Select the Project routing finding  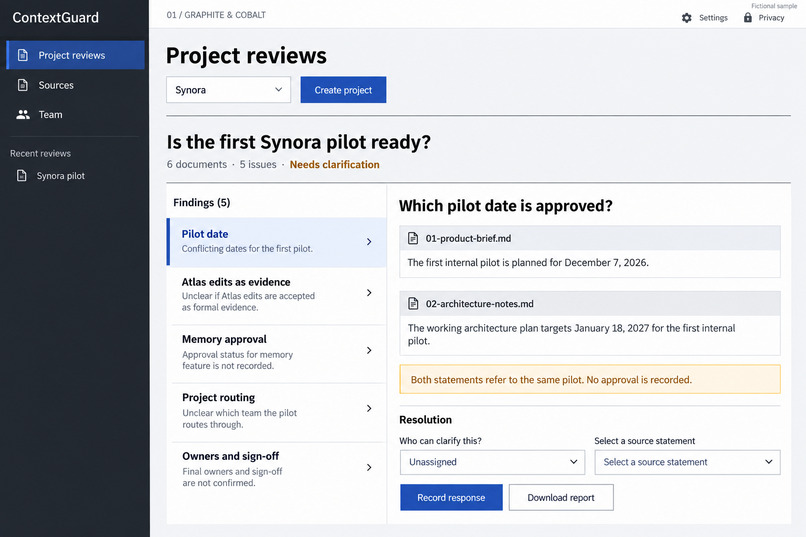278,412
